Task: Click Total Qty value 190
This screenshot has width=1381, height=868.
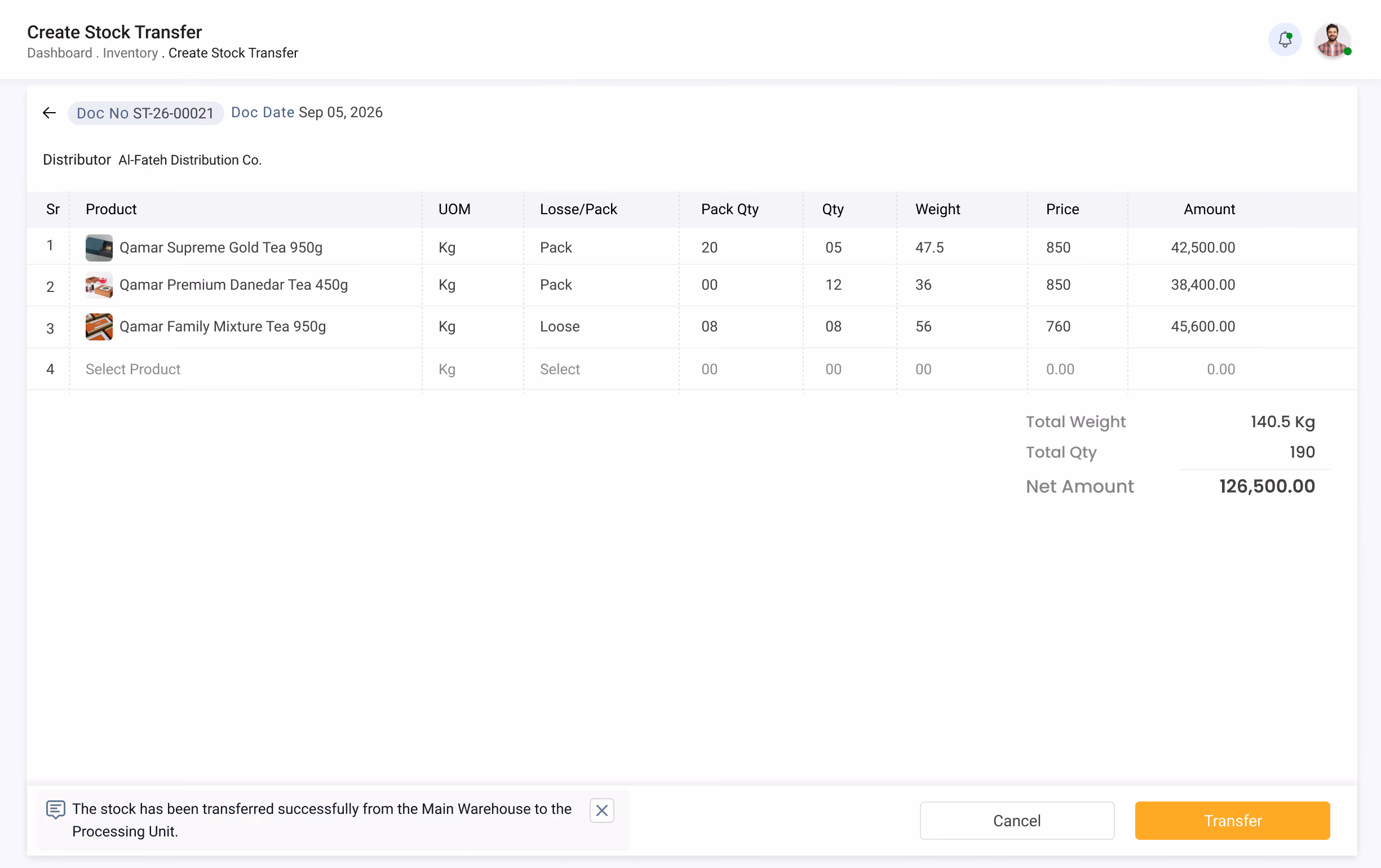Action: click(1302, 453)
